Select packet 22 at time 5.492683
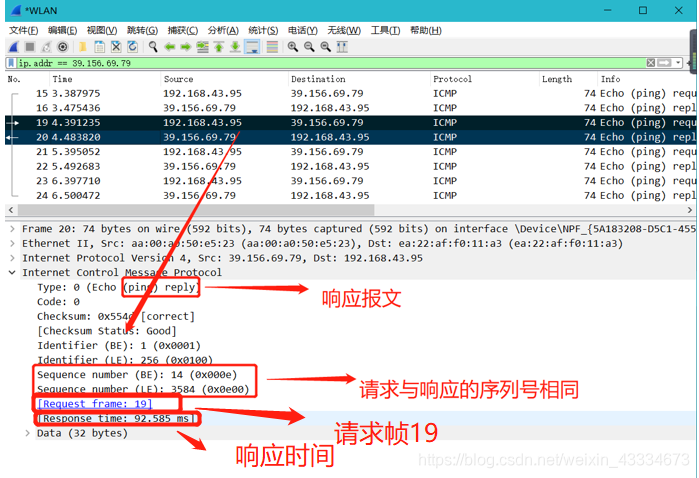Screen dimensions: 699x478 point(350,166)
